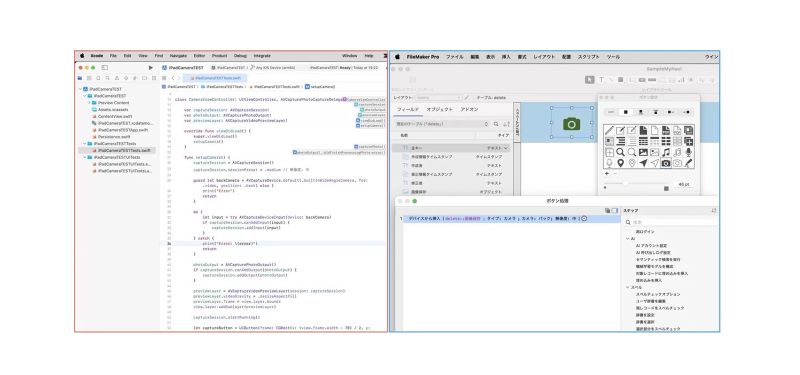Open the Integrate menu in Xcode
Viewport: 800px width, 375px height.
[x=262, y=56]
